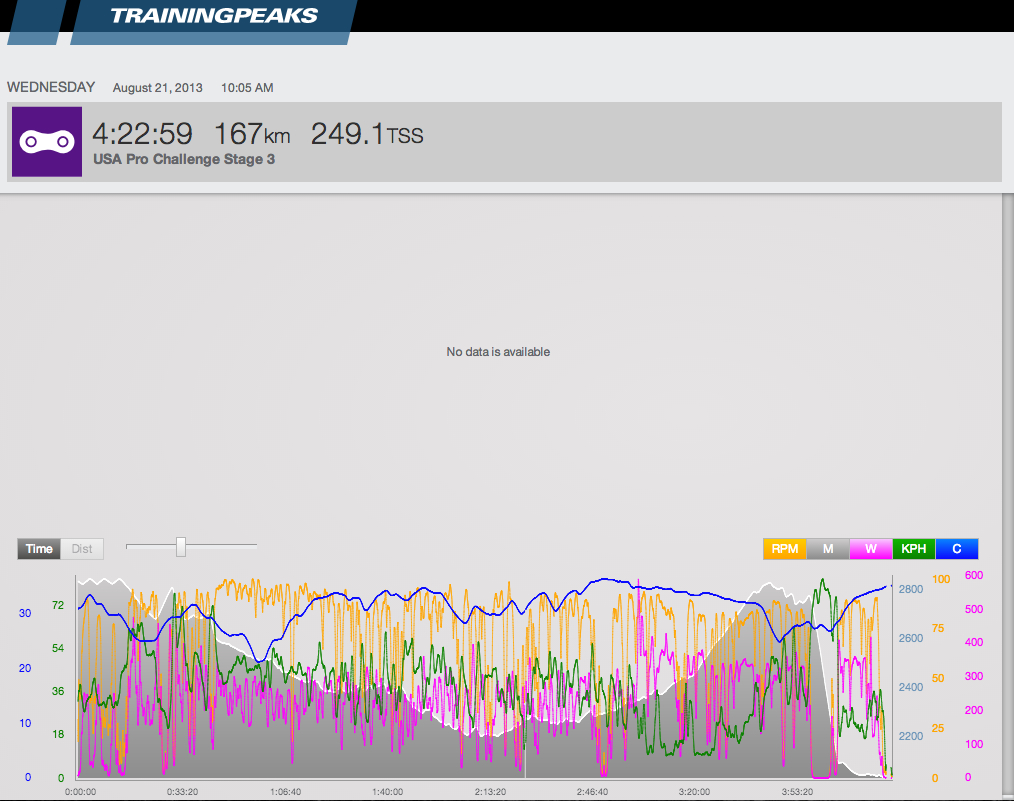Toggle the RPM cadence series
The width and height of the screenshot is (1014, 801).
point(784,549)
